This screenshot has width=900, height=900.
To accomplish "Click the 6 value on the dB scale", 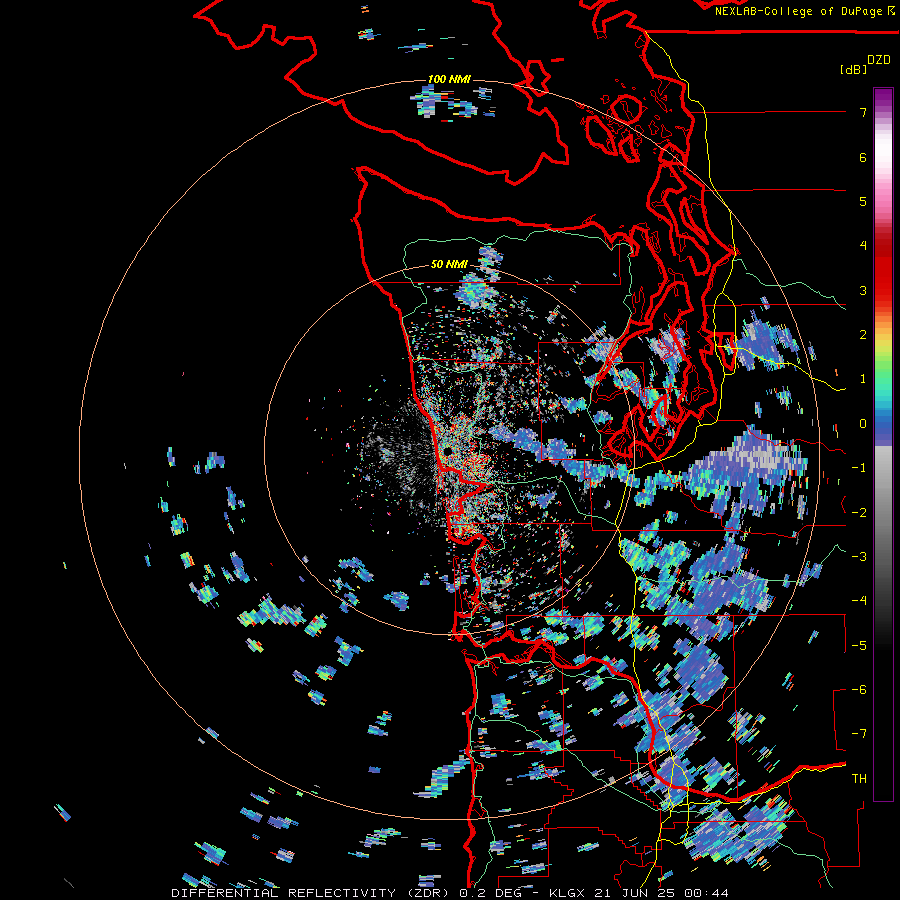I will (x=863, y=157).
